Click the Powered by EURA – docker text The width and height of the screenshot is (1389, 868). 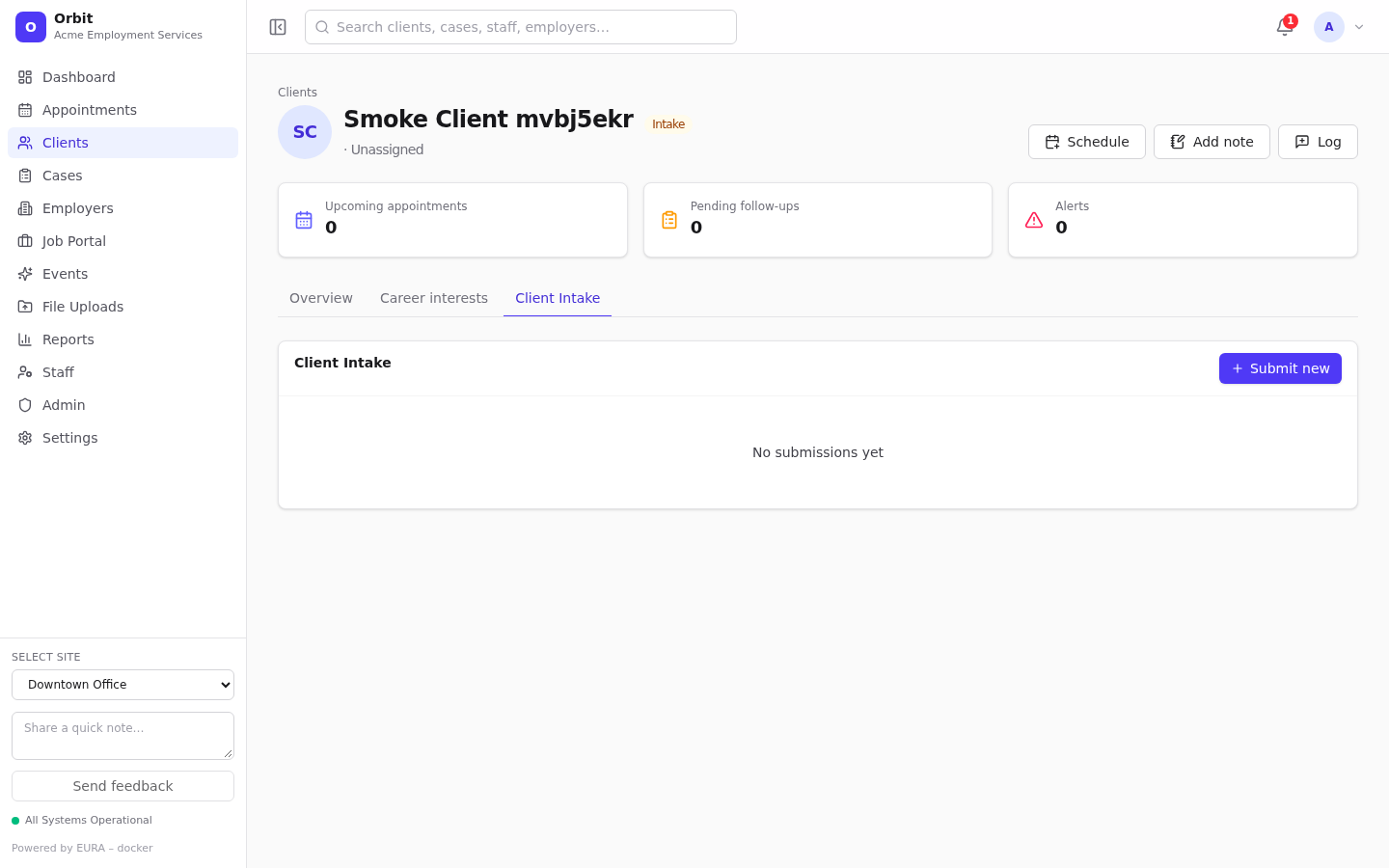[82, 849]
